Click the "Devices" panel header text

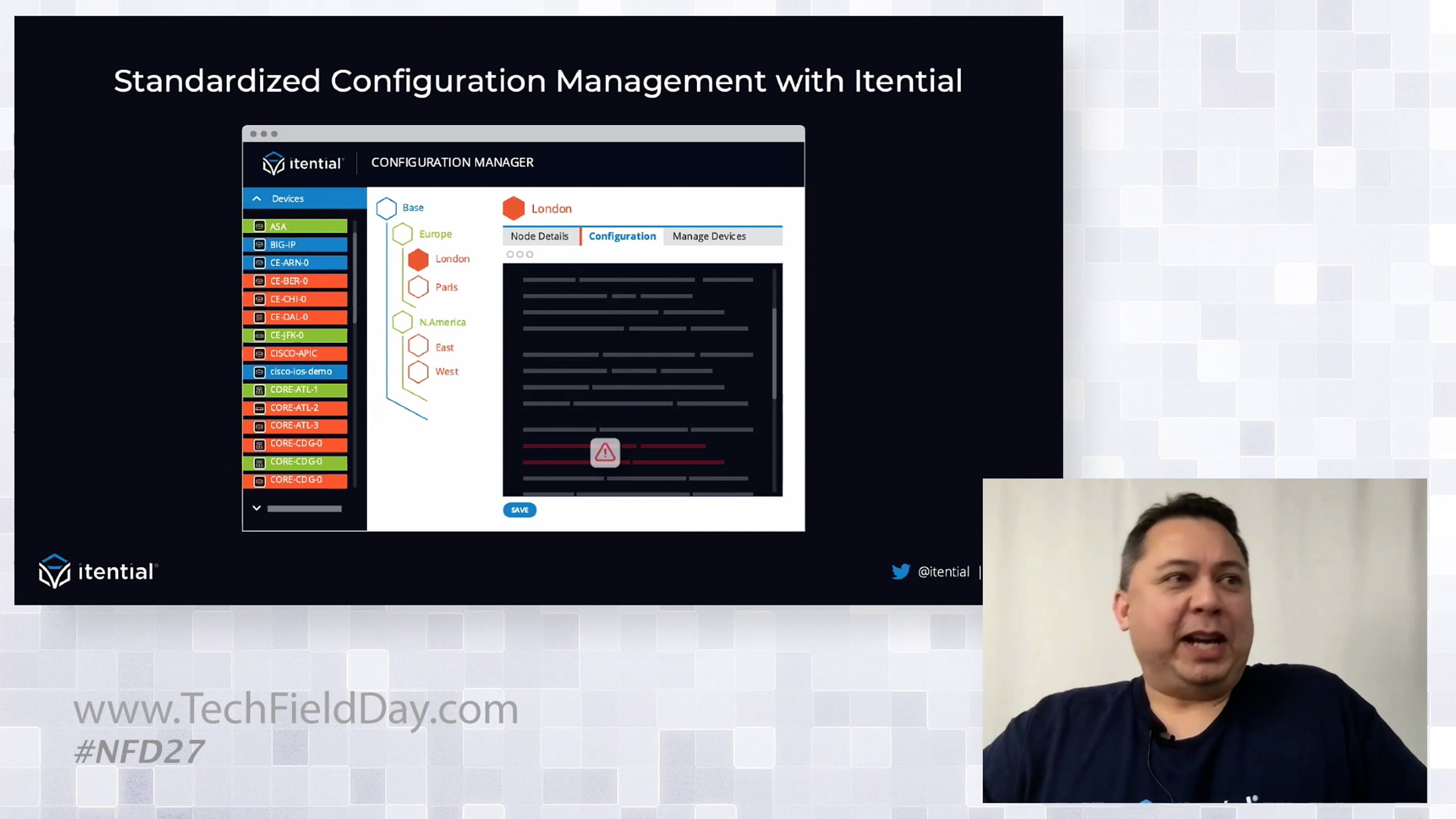(x=288, y=199)
